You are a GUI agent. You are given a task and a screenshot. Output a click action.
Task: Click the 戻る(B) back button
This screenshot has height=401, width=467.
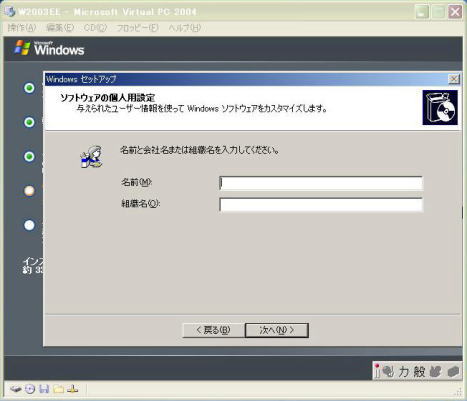(213, 330)
